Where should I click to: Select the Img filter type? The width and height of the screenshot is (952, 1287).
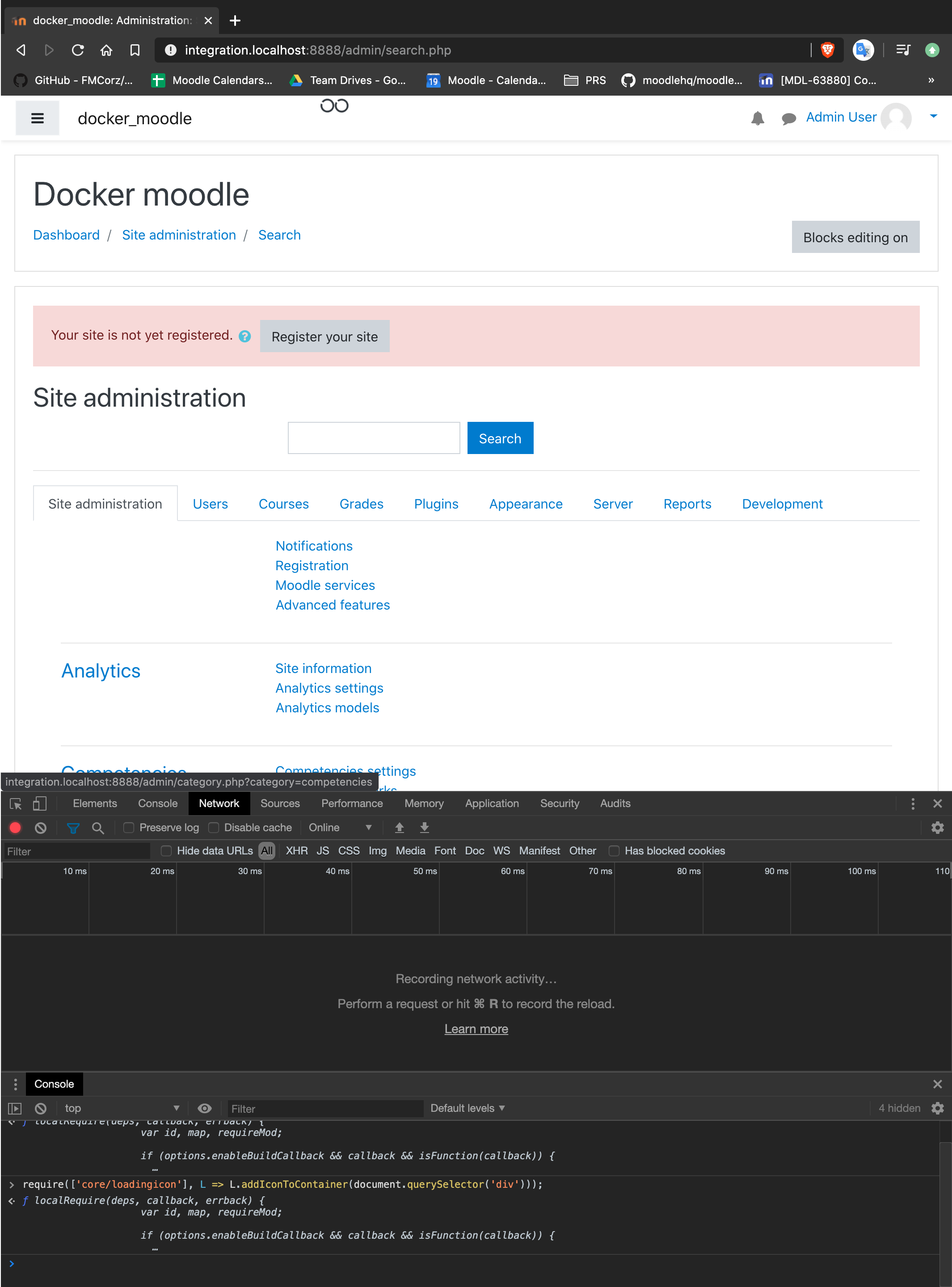click(378, 851)
